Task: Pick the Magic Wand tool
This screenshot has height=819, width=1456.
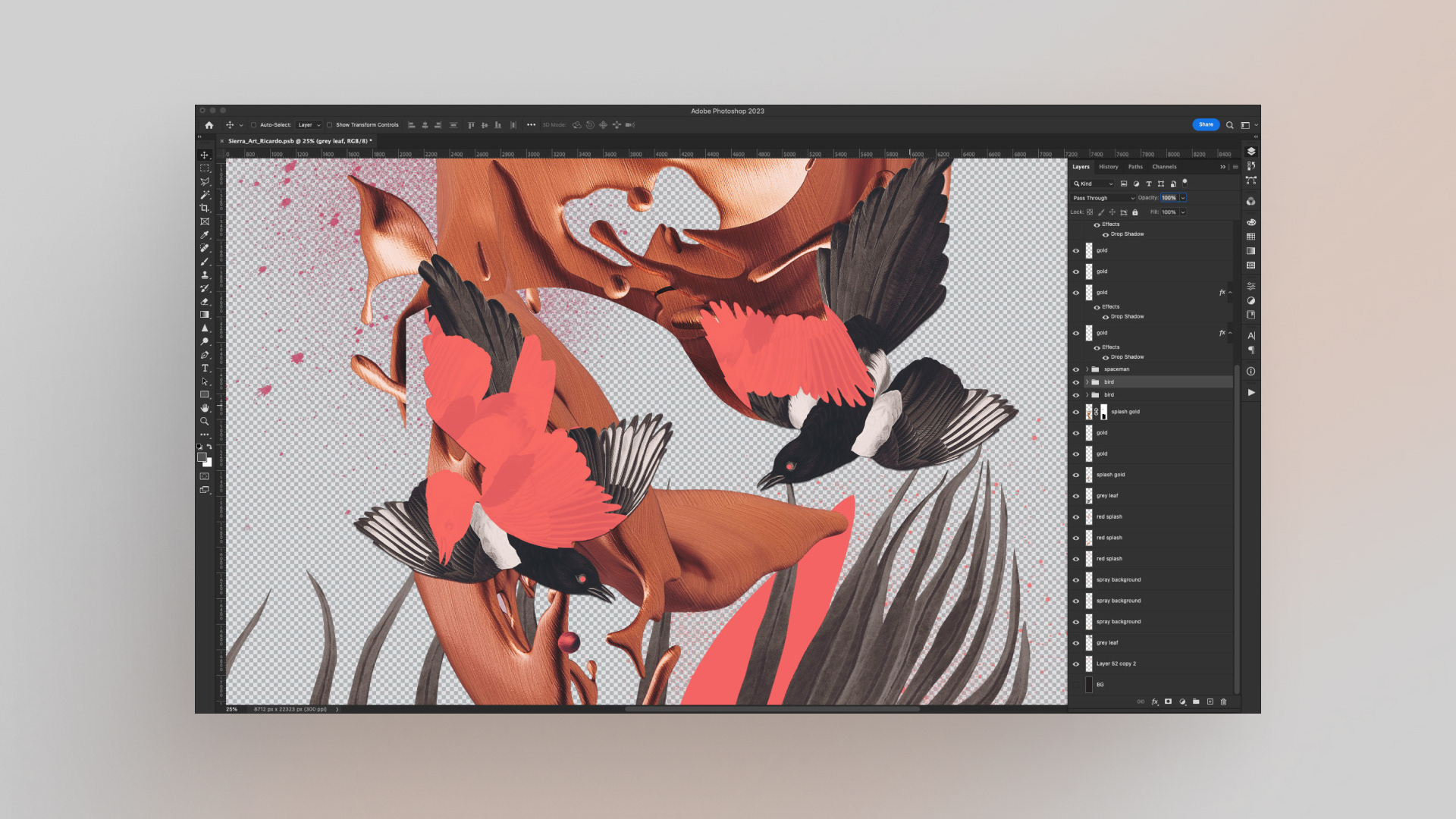Action: pos(205,195)
